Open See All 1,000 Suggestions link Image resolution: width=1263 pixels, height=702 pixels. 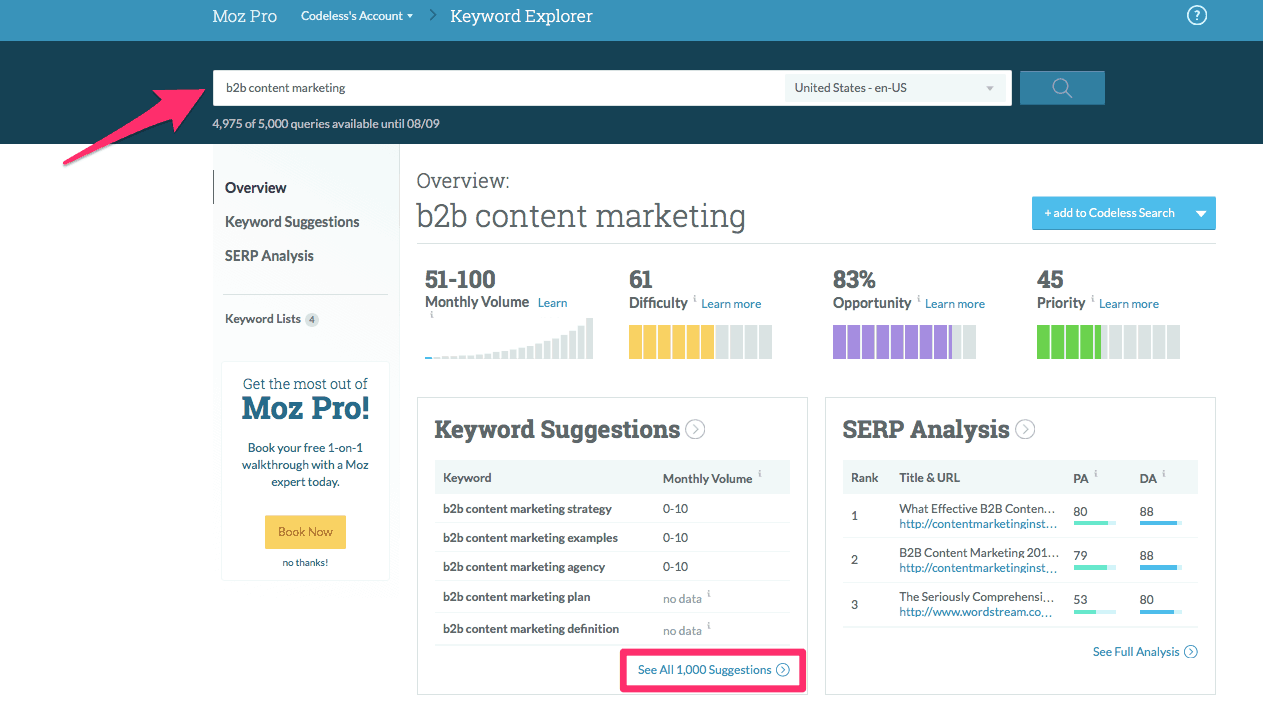pos(714,670)
